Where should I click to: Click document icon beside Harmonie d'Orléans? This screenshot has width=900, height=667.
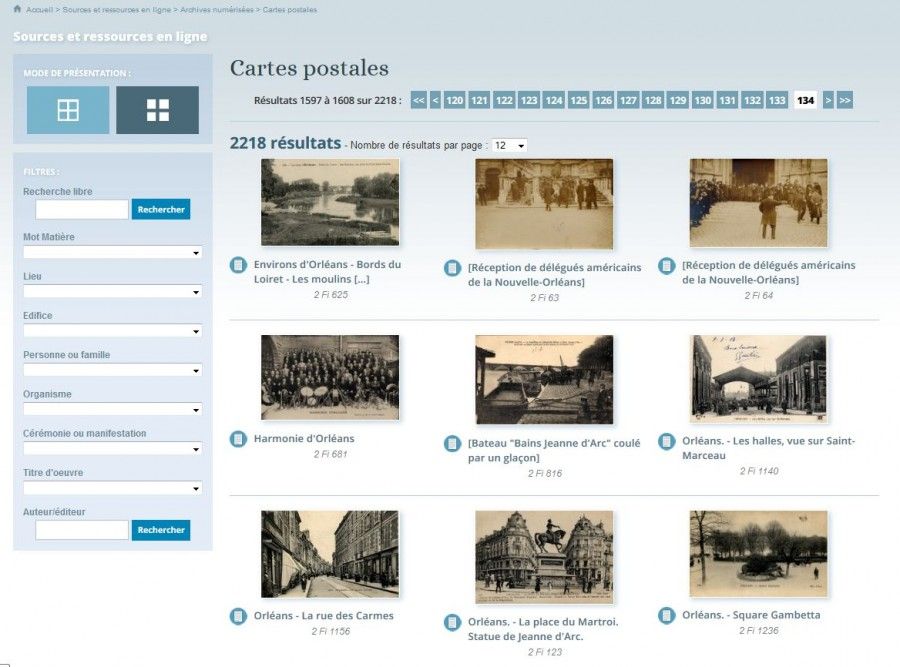coord(238,439)
